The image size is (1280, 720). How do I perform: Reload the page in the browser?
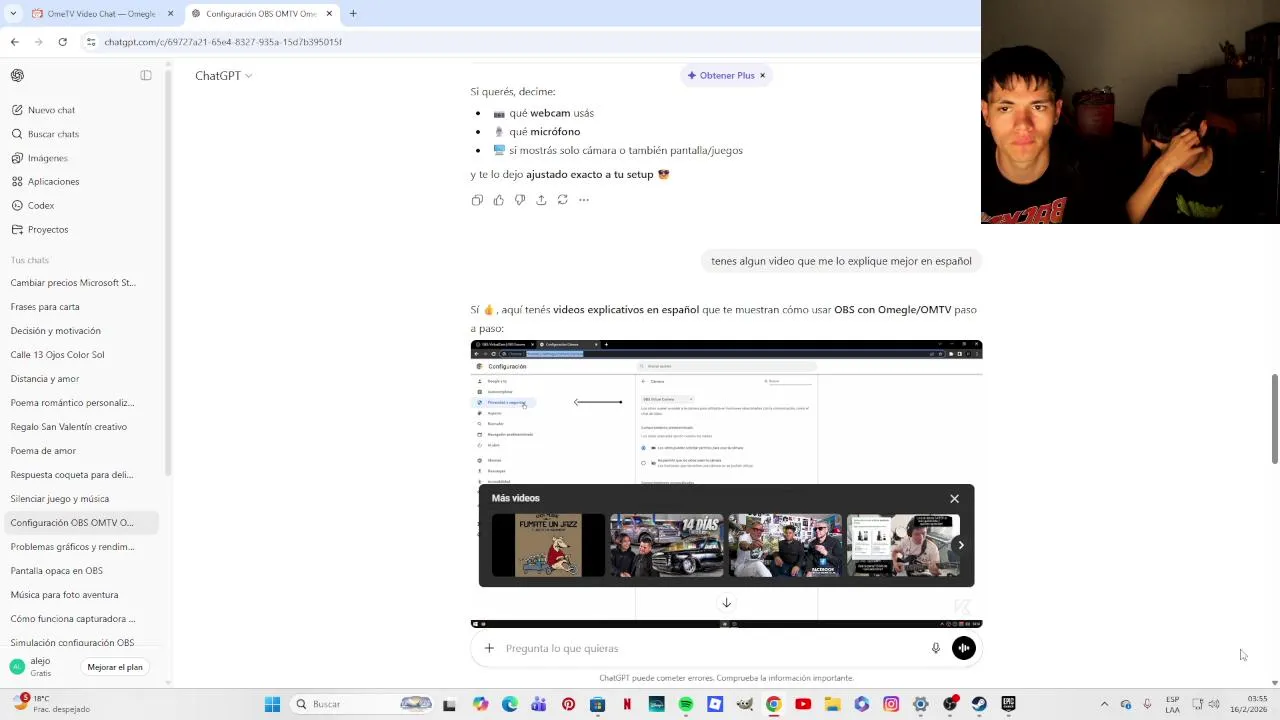click(x=62, y=42)
